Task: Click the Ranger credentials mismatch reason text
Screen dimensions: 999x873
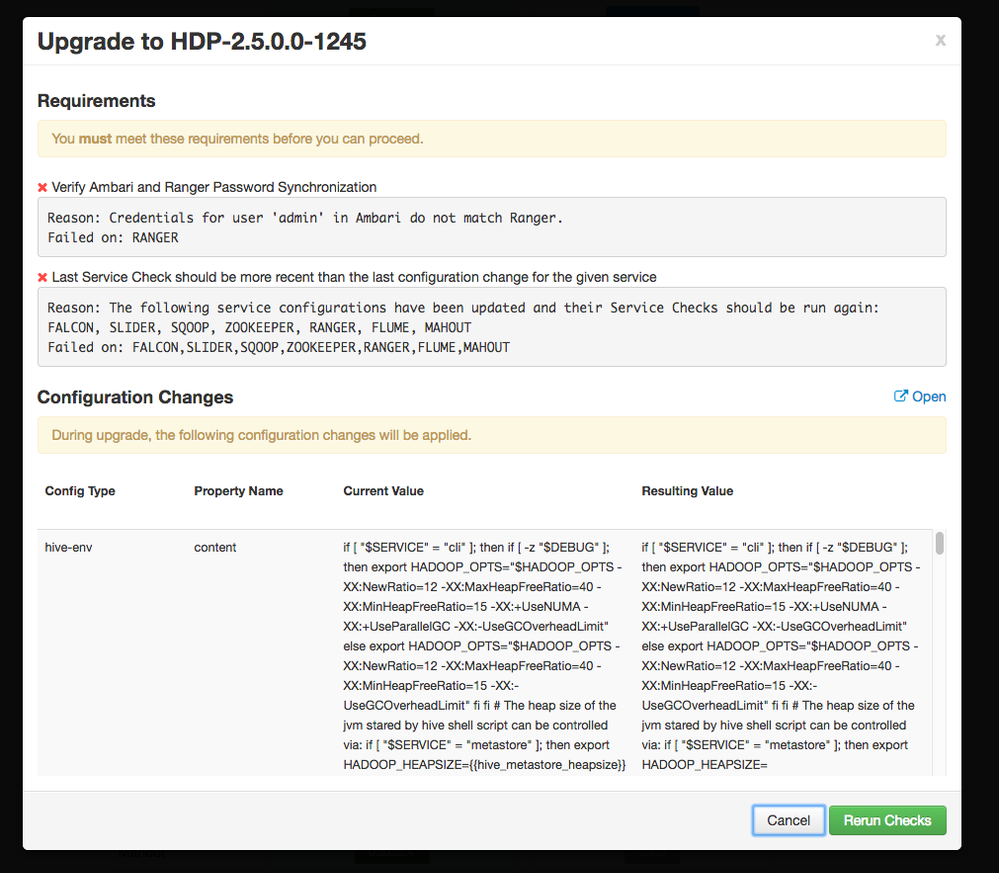Action: coord(305,218)
